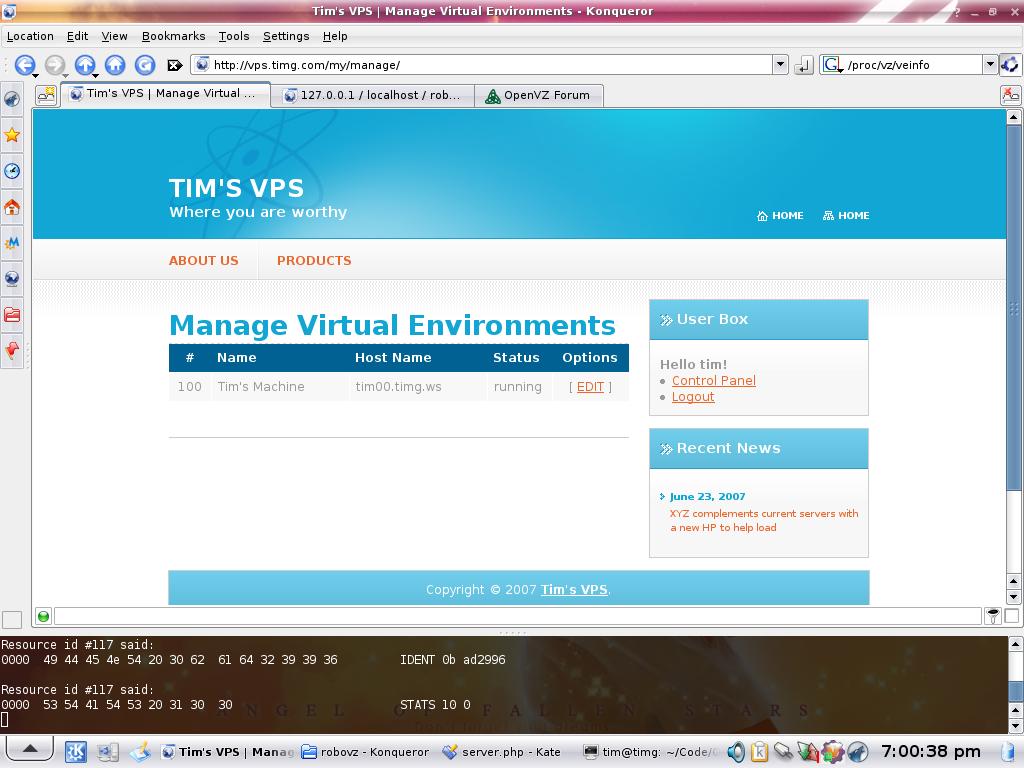Open the Google search engine selector
1024x768 pixels.
(x=832, y=65)
